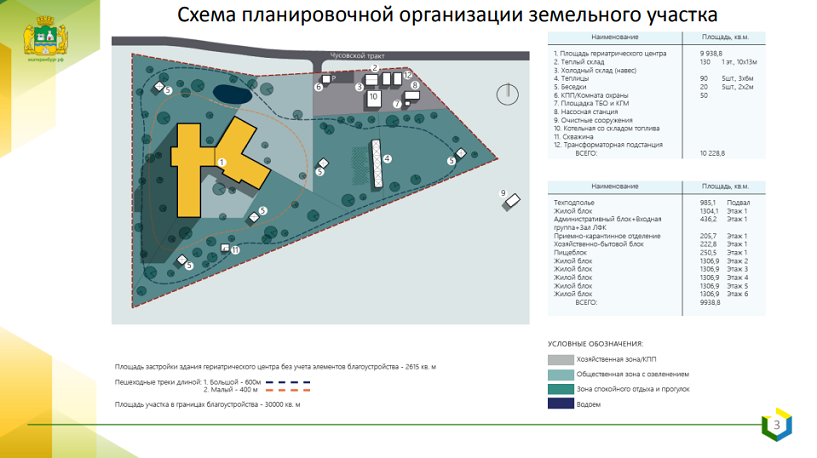817x458 pixels.
Task: Click the hatched green plot beside greenhouses
Action: click(x=360, y=166)
